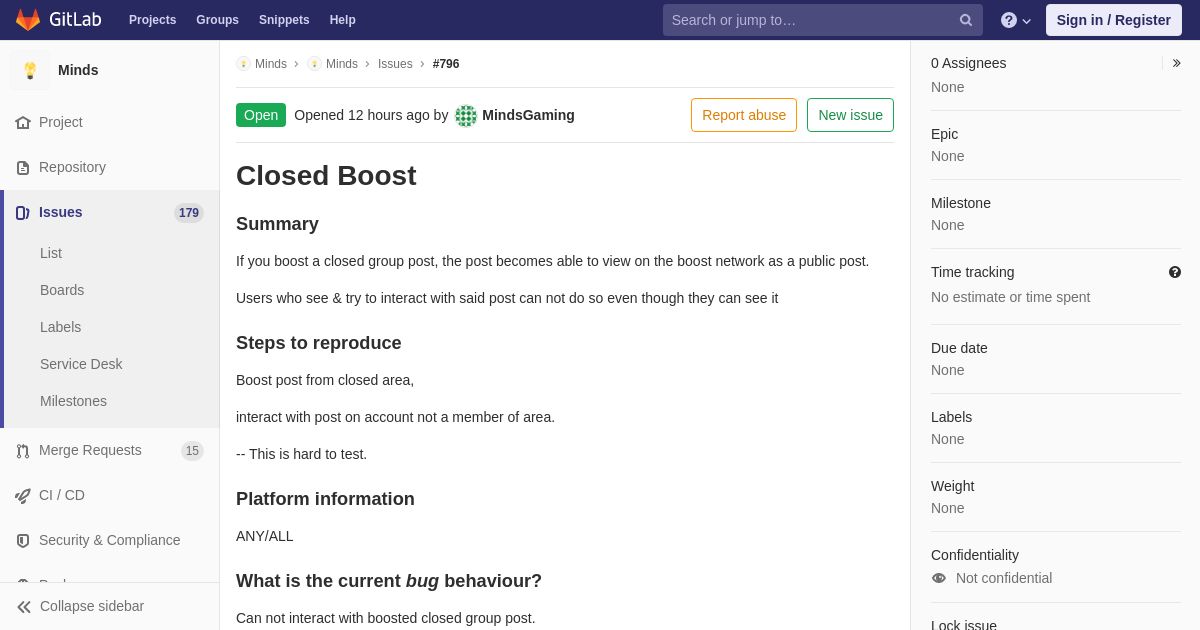1200x630 pixels.
Task: Open CI / CD sidebar label
Action: [62, 495]
